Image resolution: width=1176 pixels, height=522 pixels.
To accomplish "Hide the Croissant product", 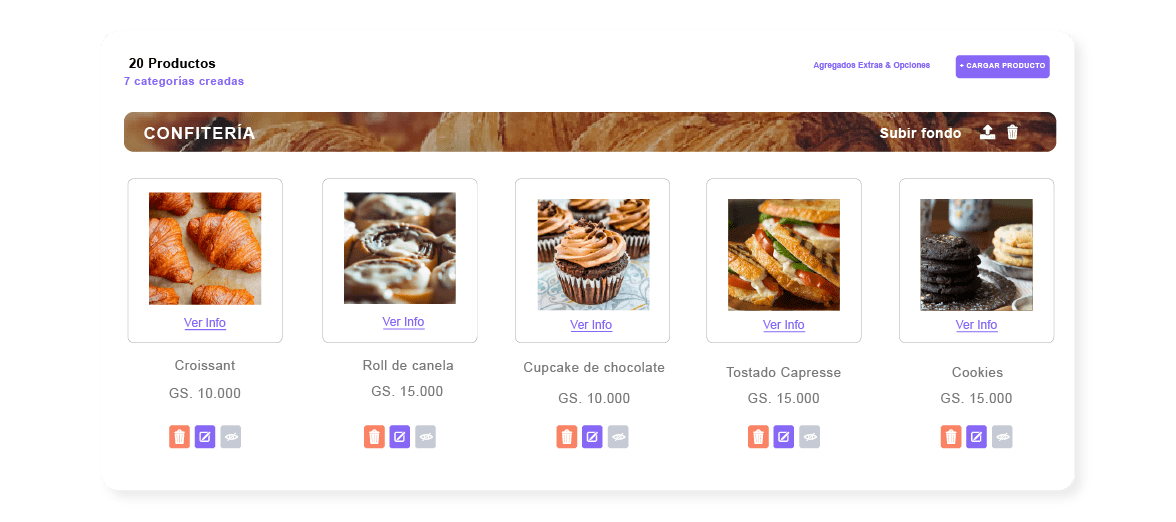I will (231, 437).
